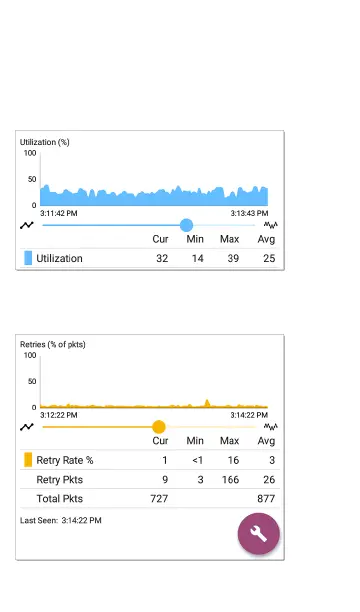Select the Total Pkts row label

pyautogui.click(x=60, y=498)
